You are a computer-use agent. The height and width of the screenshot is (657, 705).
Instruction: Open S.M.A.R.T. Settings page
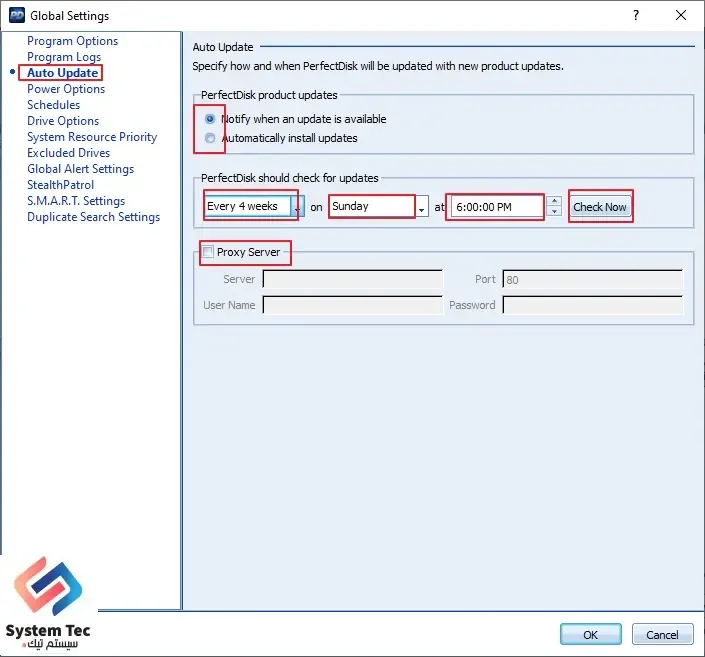pos(76,201)
